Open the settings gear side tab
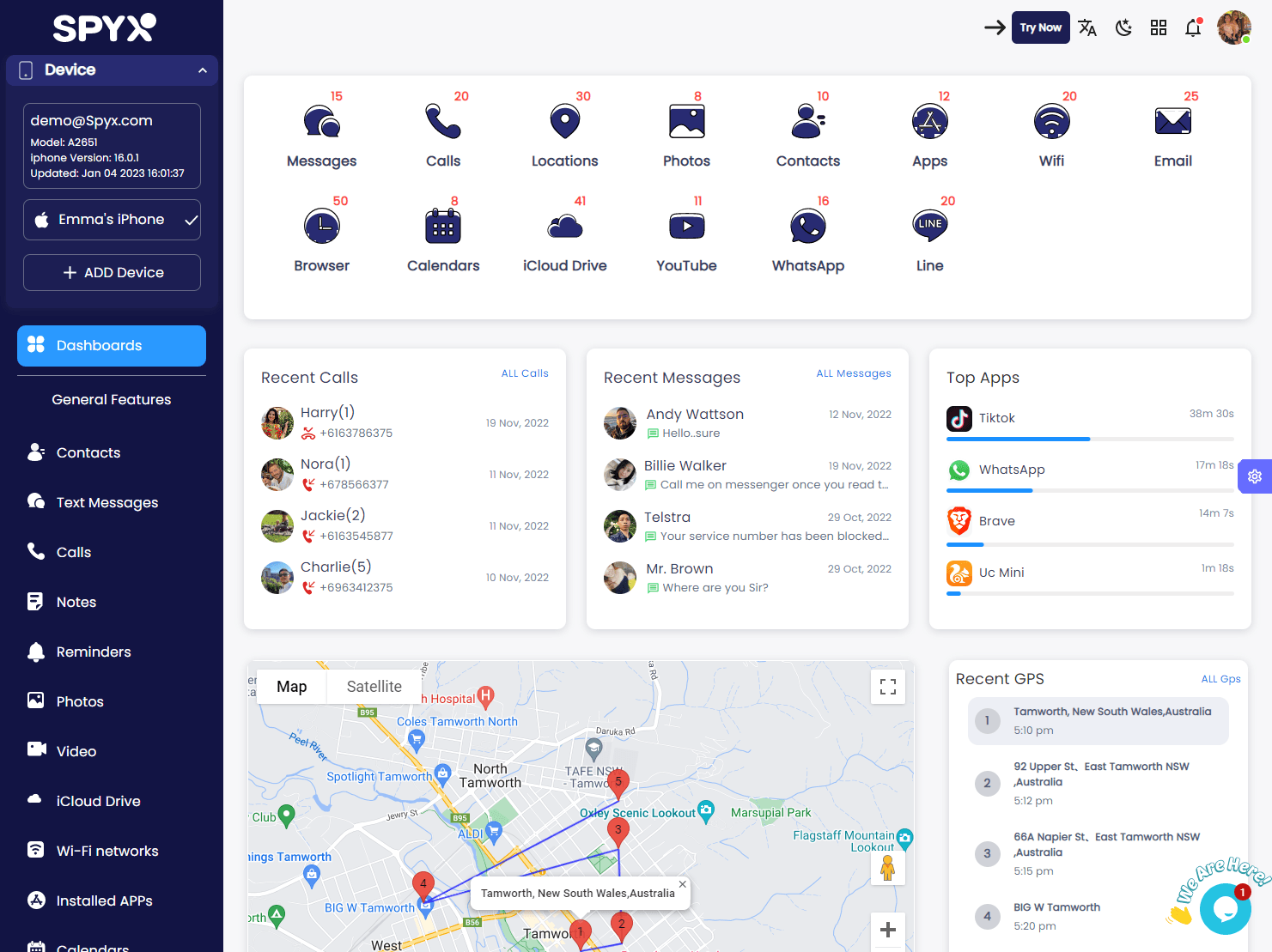Screen dimensions: 1272x952 pyautogui.click(x=1255, y=476)
